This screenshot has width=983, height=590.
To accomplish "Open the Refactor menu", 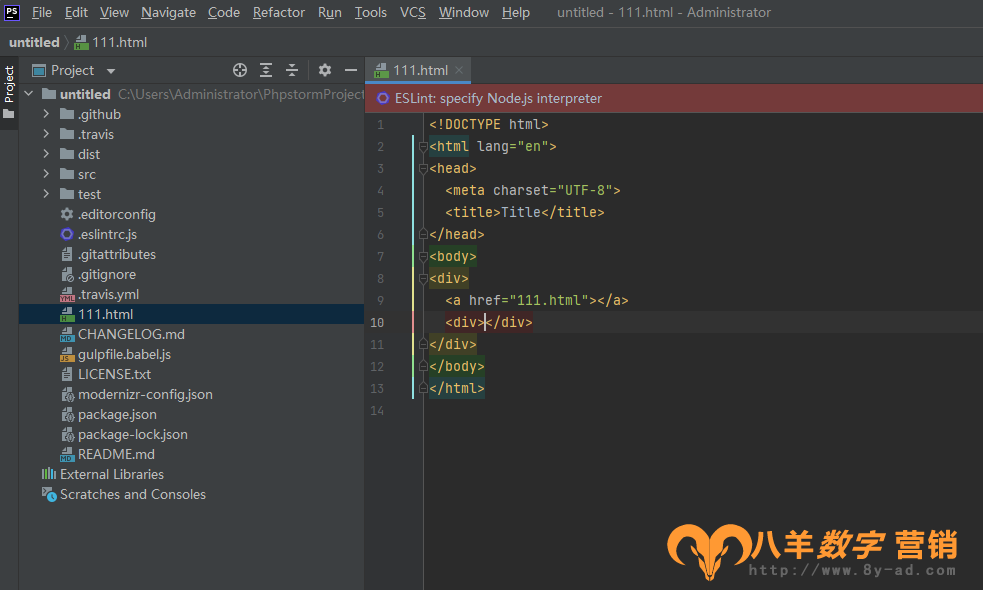I will coord(278,13).
